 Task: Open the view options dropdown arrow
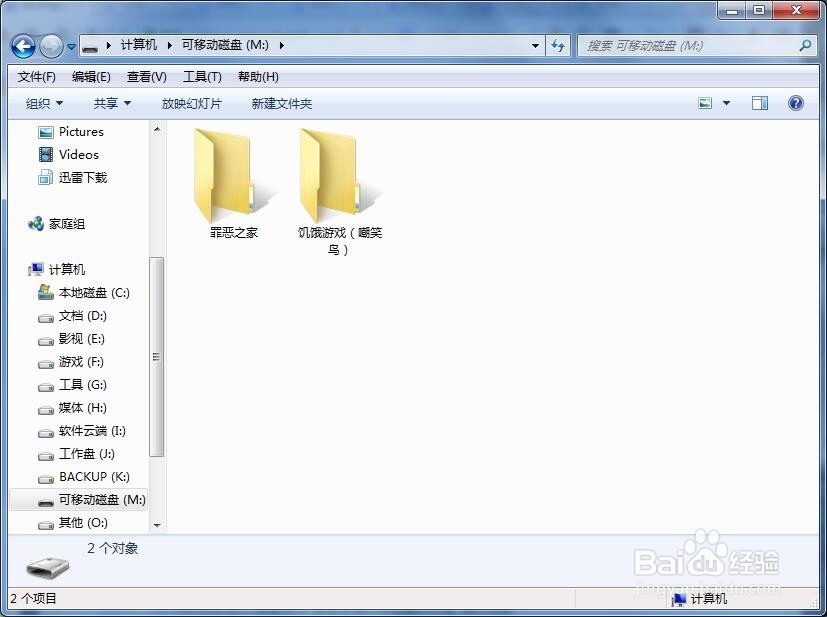(x=726, y=103)
